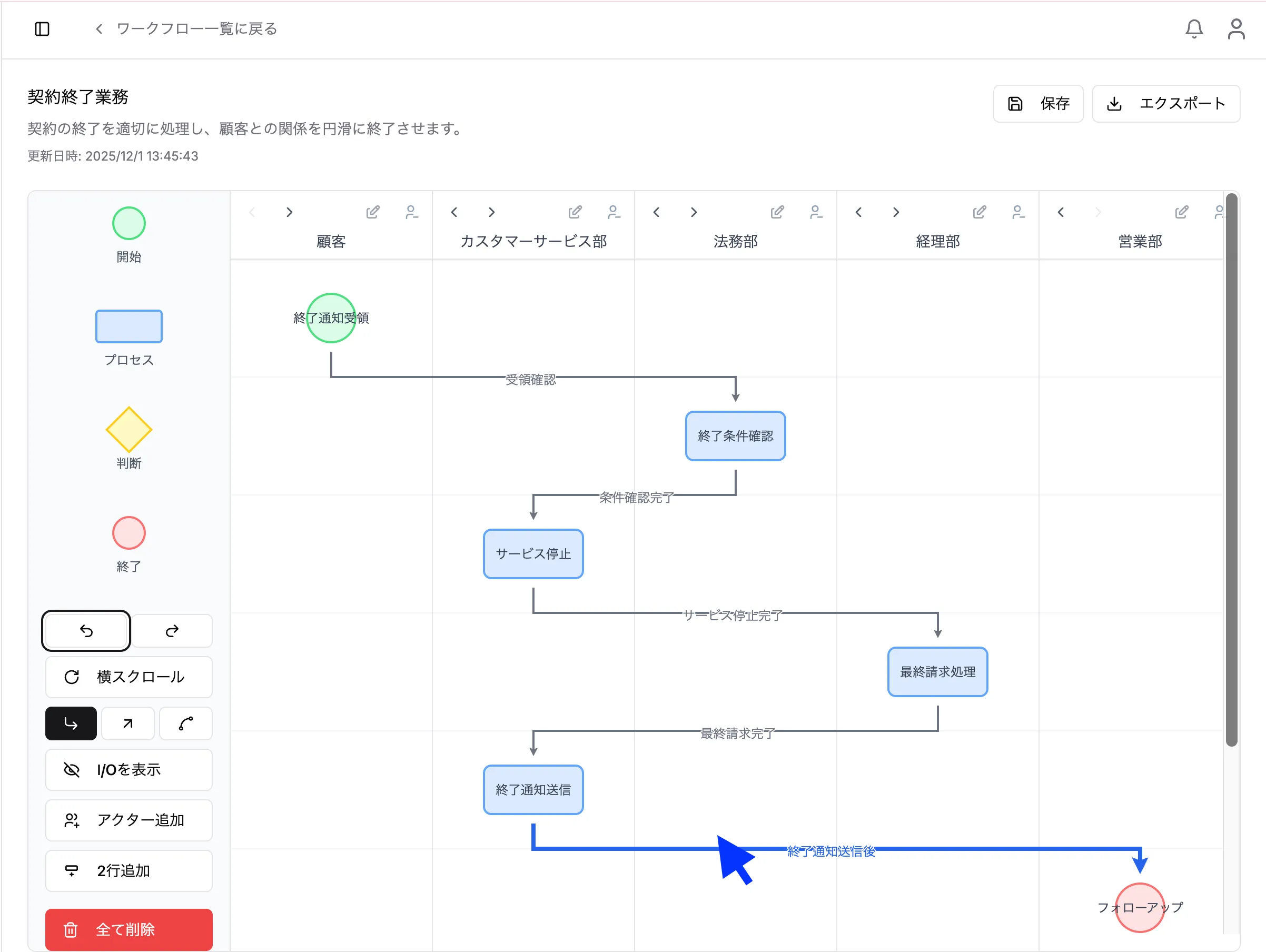Screen dimensions: 1266x952
Task: Open the user account icon
Action: click(1236, 28)
